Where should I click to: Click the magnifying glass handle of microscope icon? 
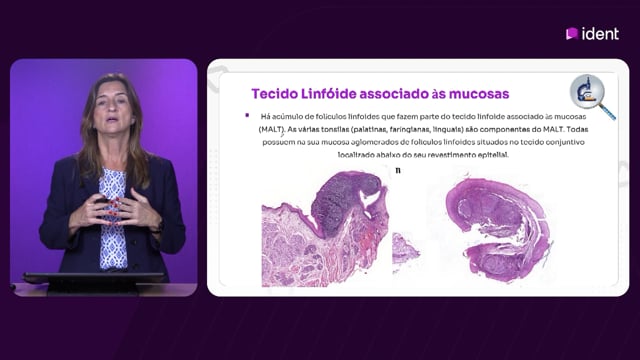607,112
